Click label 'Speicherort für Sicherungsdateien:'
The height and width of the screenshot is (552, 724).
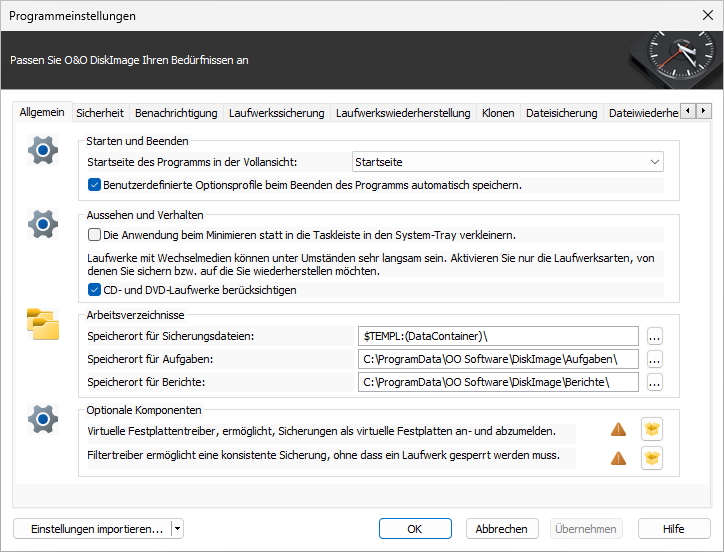pyautogui.click(x=170, y=336)
